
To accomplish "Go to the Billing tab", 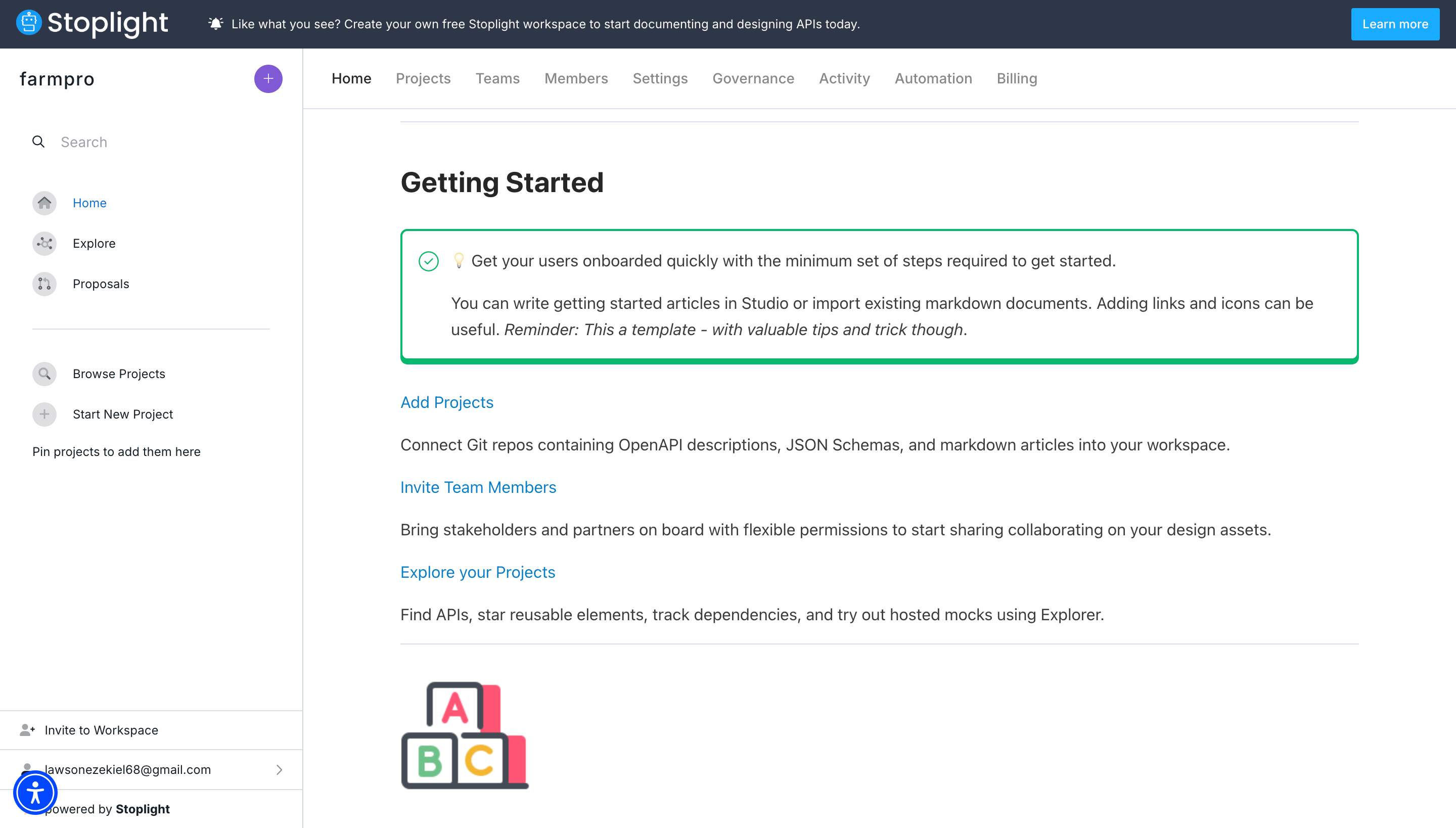I will (1016, 78).
